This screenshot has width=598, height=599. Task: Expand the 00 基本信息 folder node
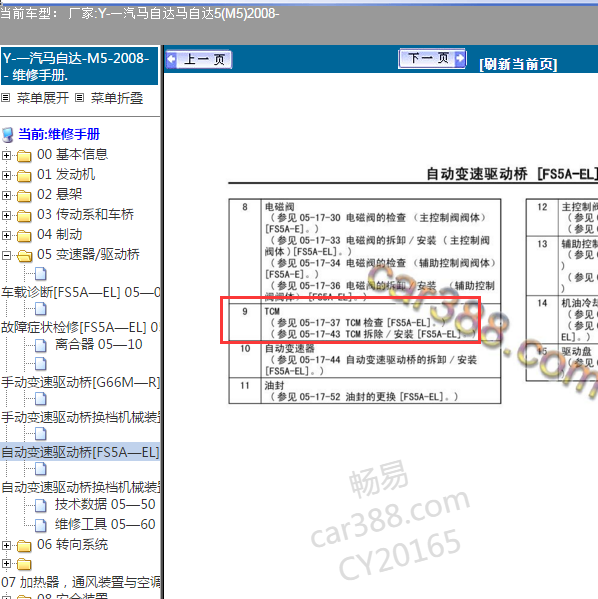pos(6,155)
